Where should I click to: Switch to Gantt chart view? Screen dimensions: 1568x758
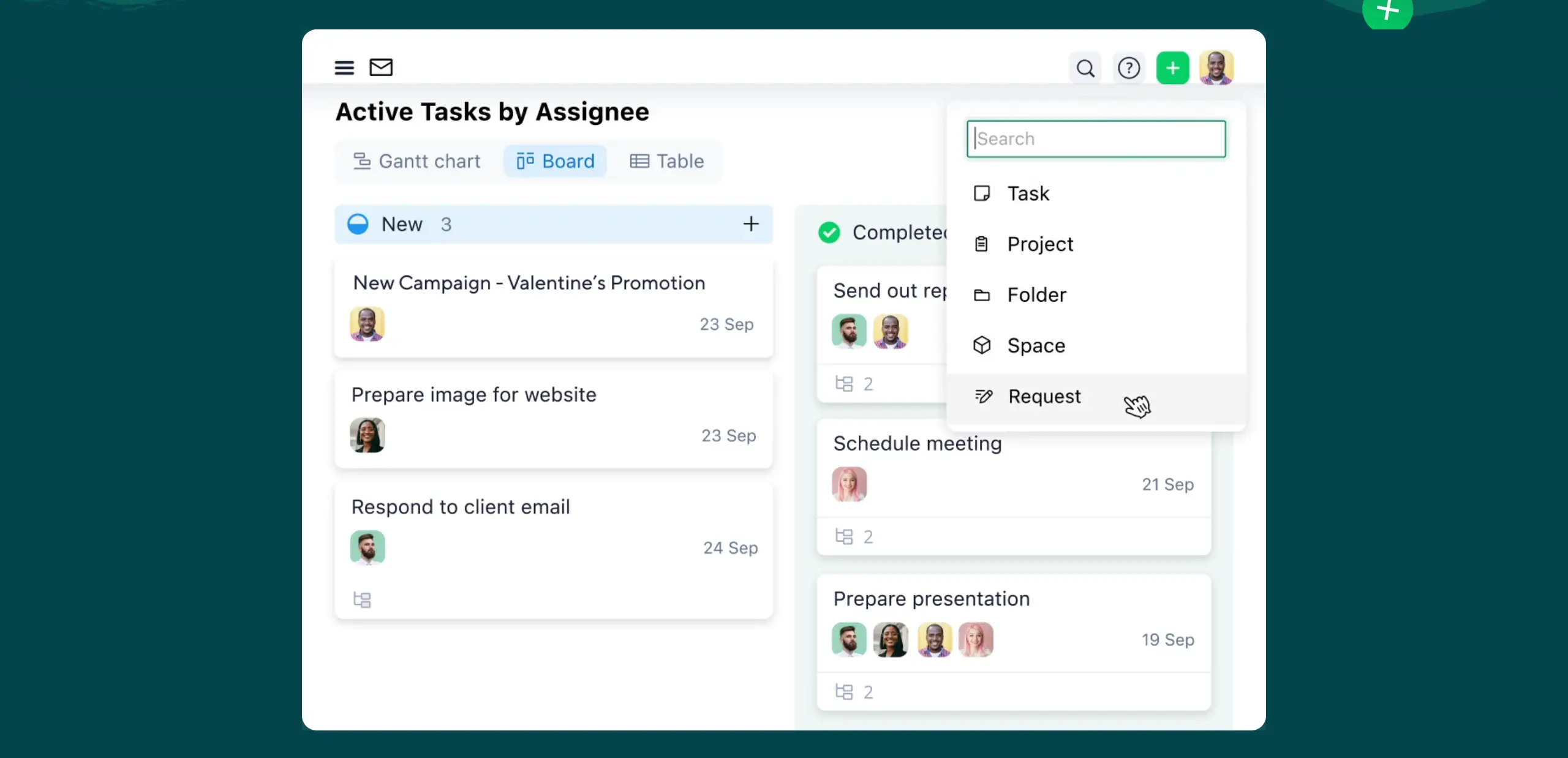[417, 161]
